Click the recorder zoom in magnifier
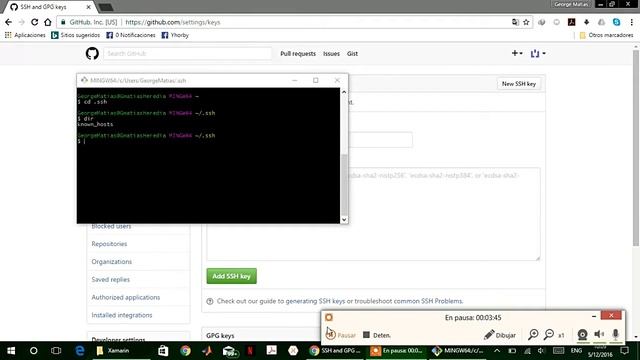 533,335
